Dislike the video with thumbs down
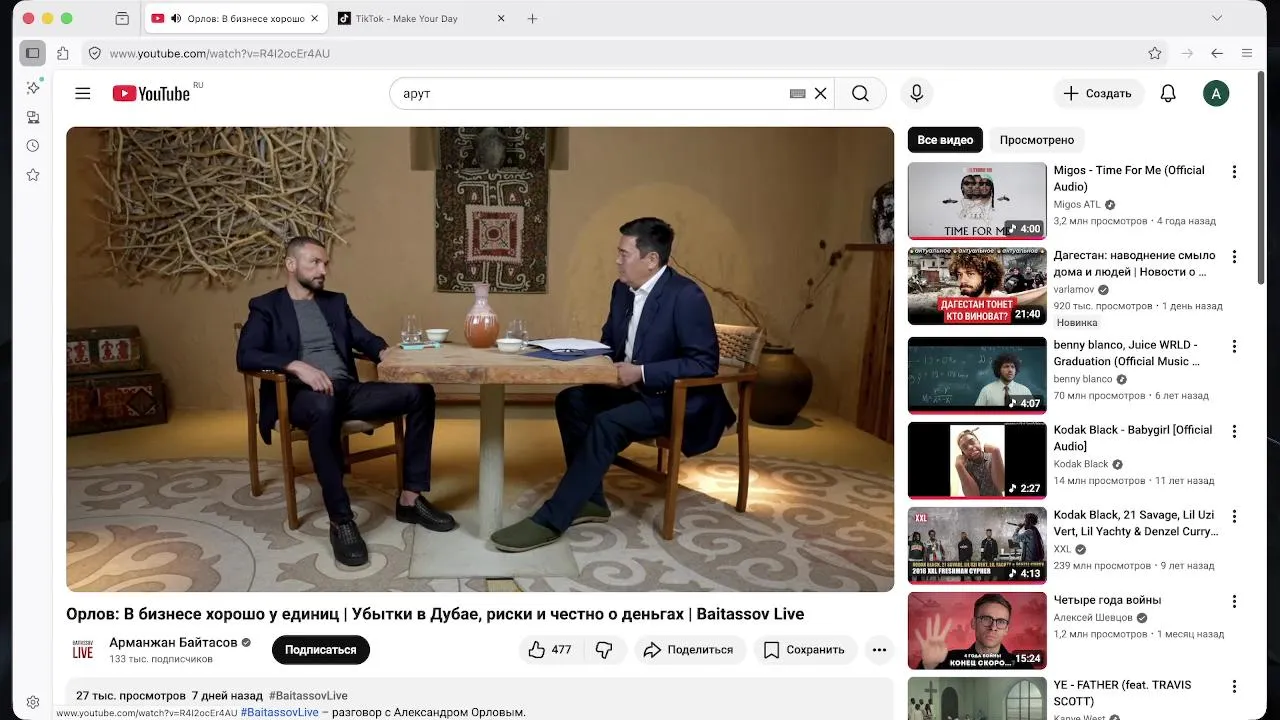Screen dimensions: 1280x720 point(604,650)
